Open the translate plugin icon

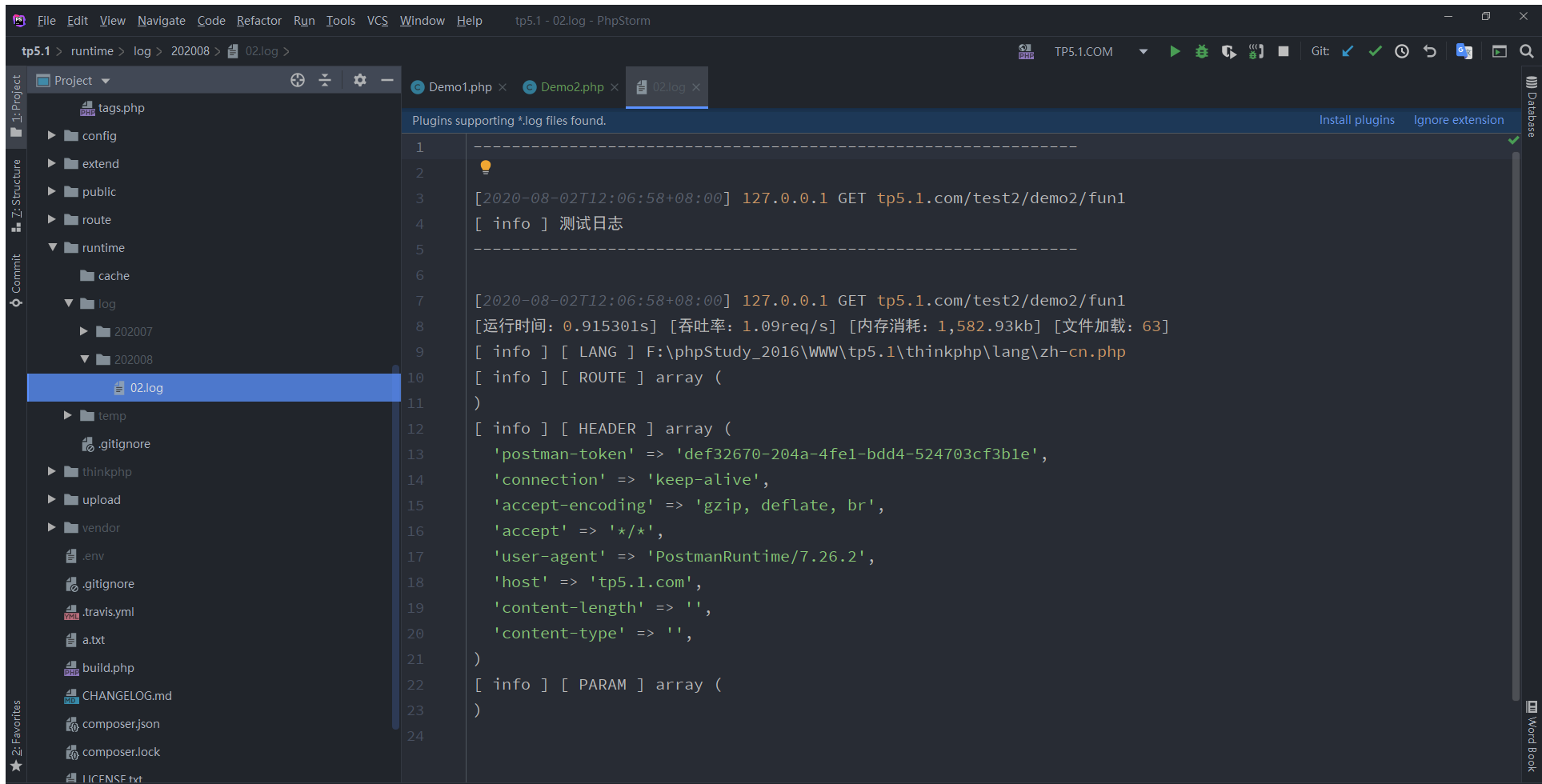tap(1464, 51)
